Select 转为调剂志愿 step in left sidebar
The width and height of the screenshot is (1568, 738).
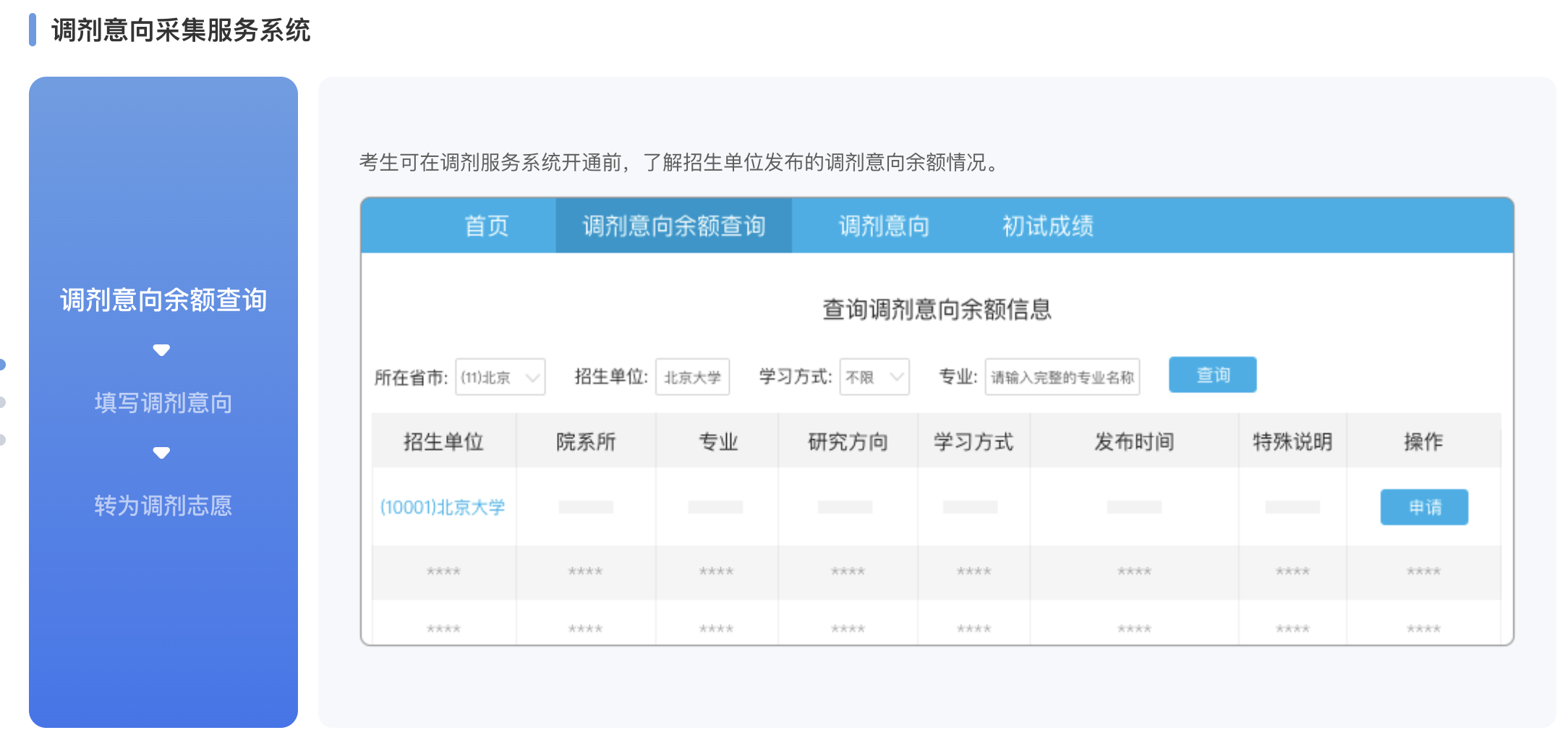(163, 505)
